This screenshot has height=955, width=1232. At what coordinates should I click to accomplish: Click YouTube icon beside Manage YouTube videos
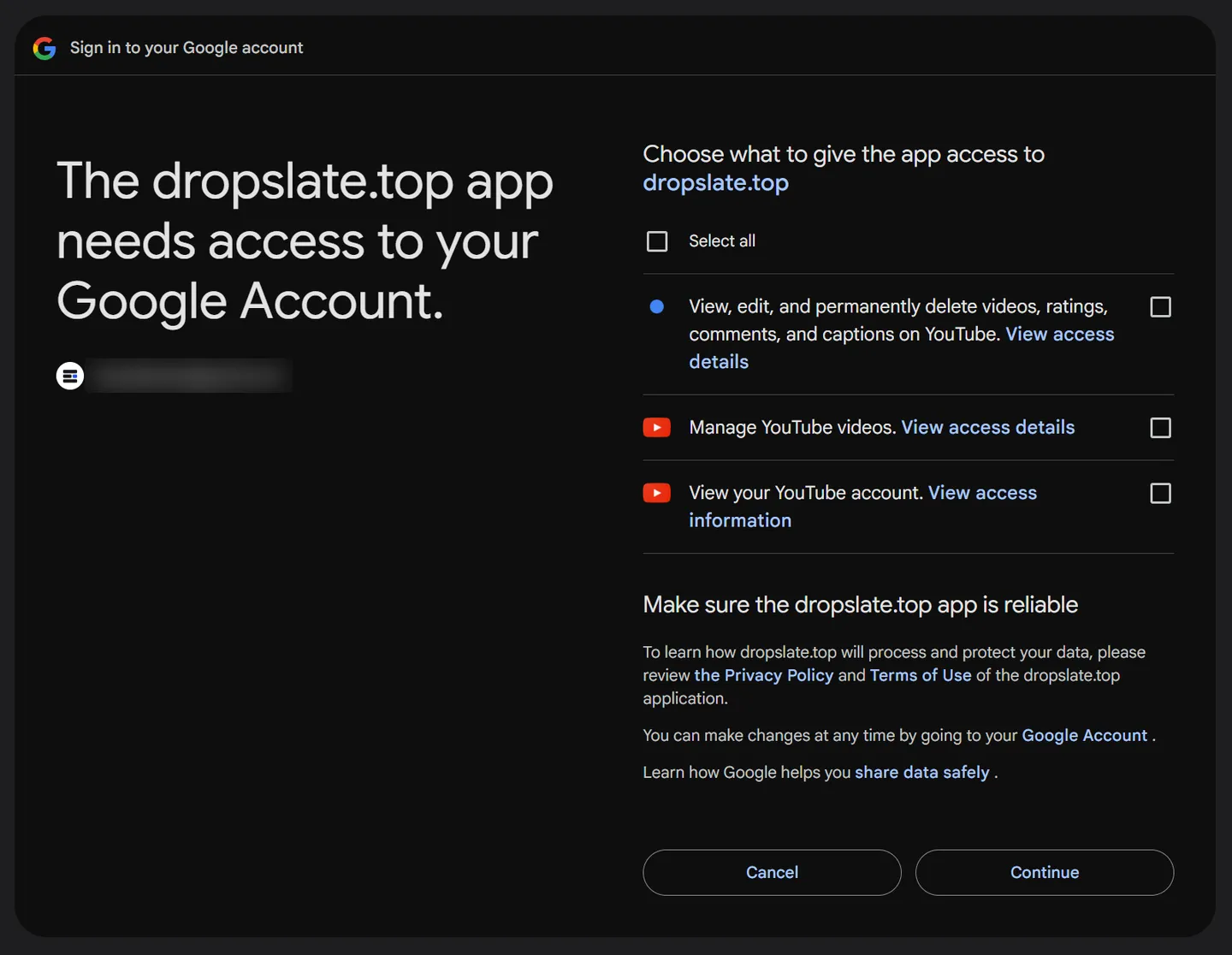tap(656, 427)
